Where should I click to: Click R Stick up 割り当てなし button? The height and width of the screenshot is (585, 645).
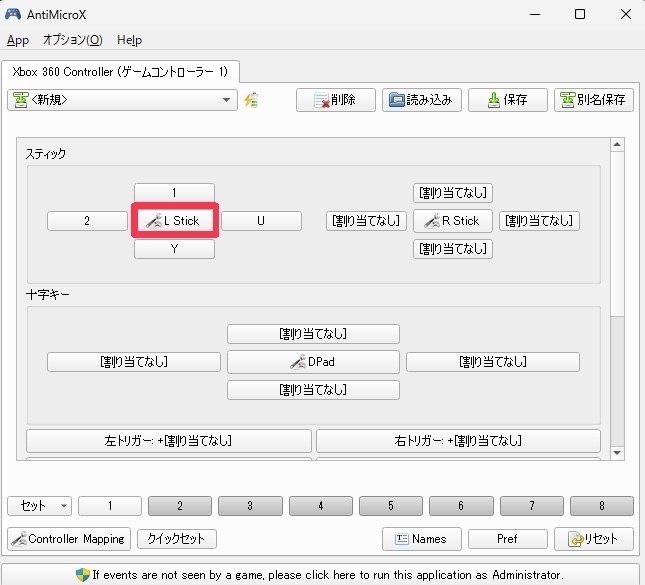point(452,193)
